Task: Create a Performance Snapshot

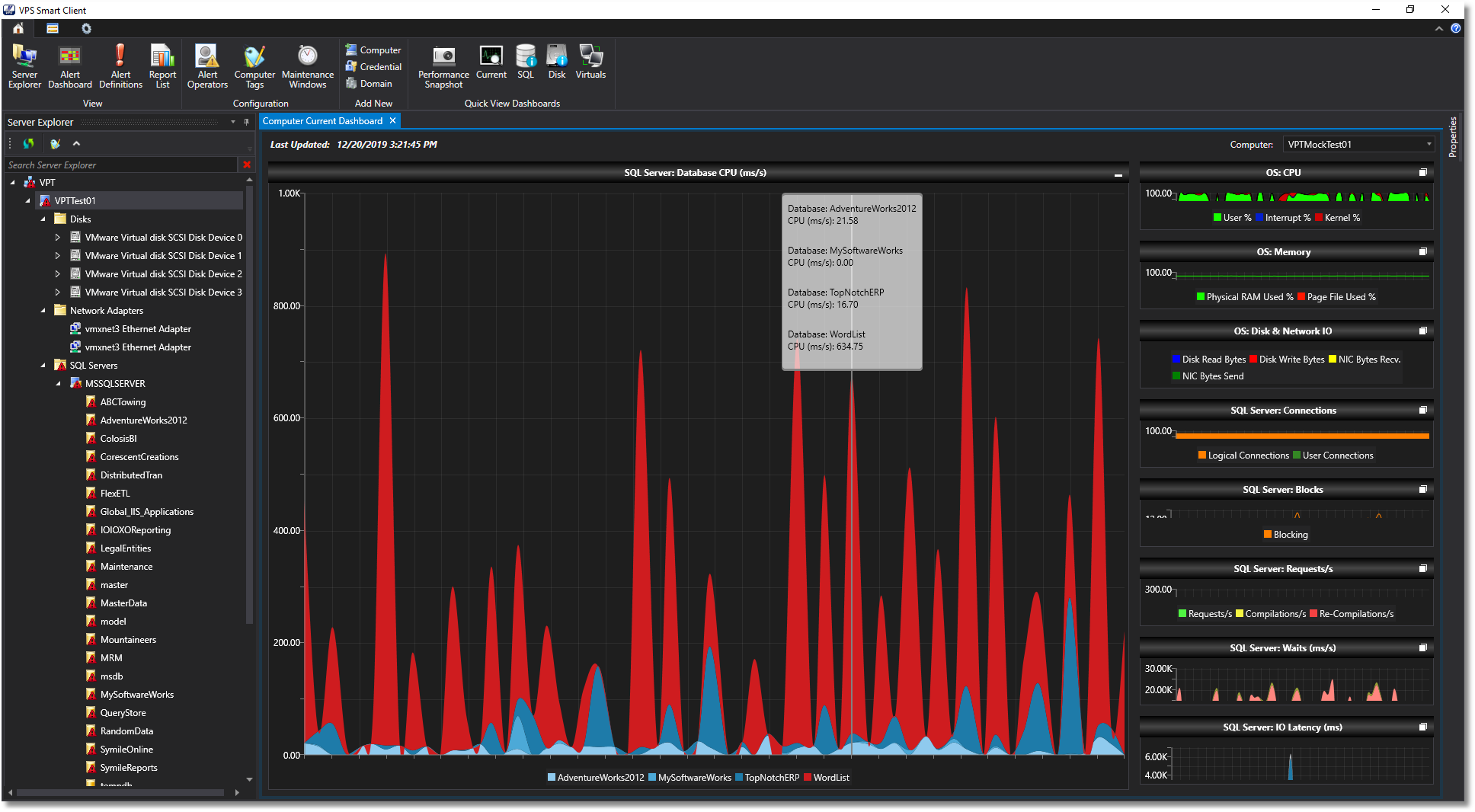Action: (442, 66)
